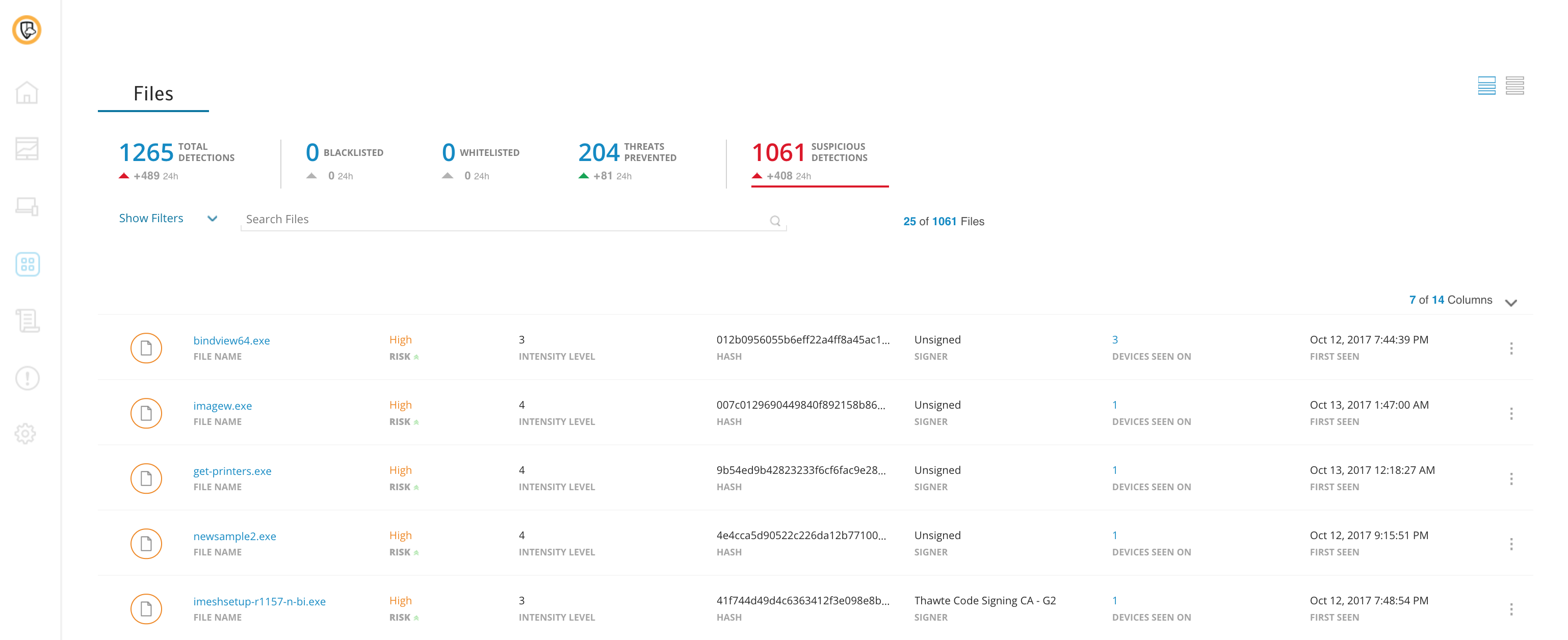Click the file icon beside bindview64.exe
The width and height of the screenshot is (1568, 640).
coord(146,348)
